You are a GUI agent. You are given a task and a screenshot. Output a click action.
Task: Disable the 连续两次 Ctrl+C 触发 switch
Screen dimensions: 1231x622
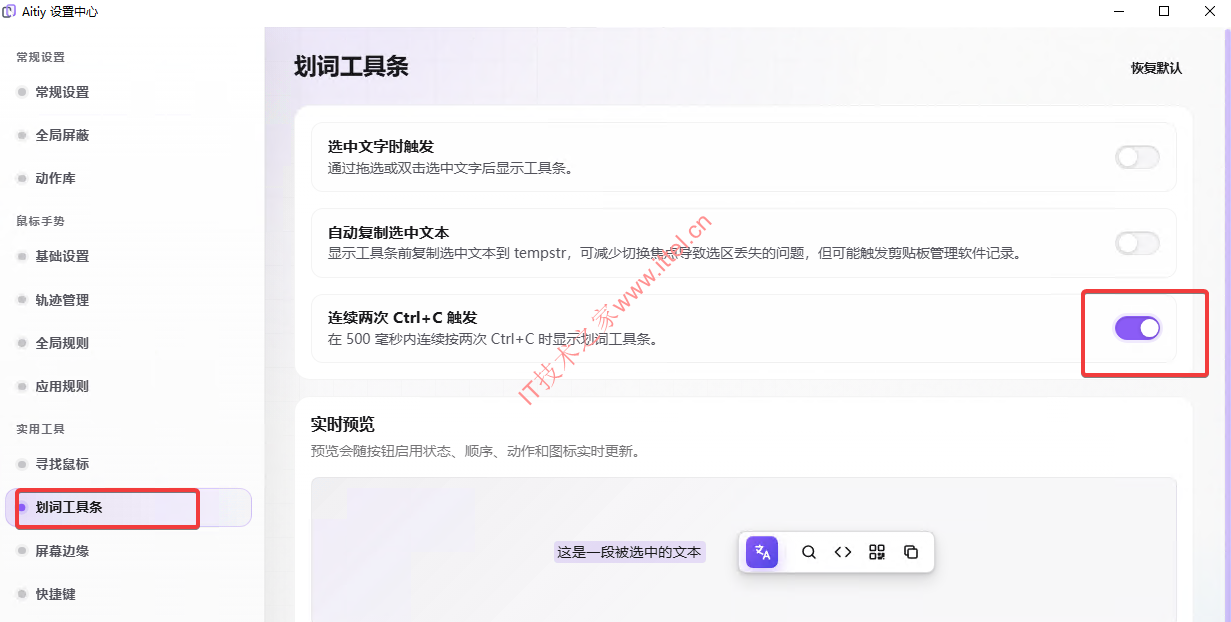pos(1137,328)
